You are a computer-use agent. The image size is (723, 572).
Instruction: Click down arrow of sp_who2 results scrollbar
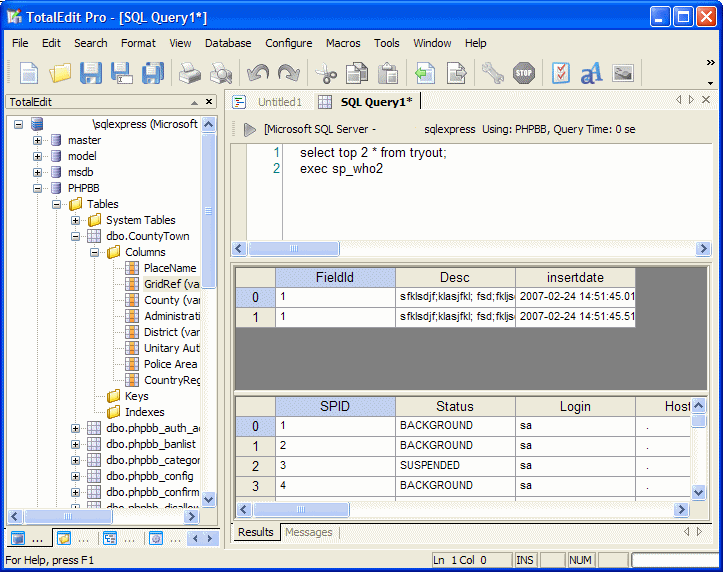[699, 492]
